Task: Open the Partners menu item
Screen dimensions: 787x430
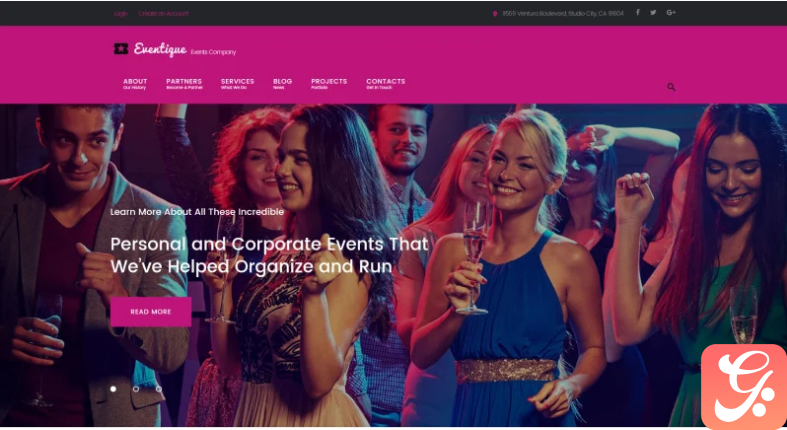Action: pos(184,83)
